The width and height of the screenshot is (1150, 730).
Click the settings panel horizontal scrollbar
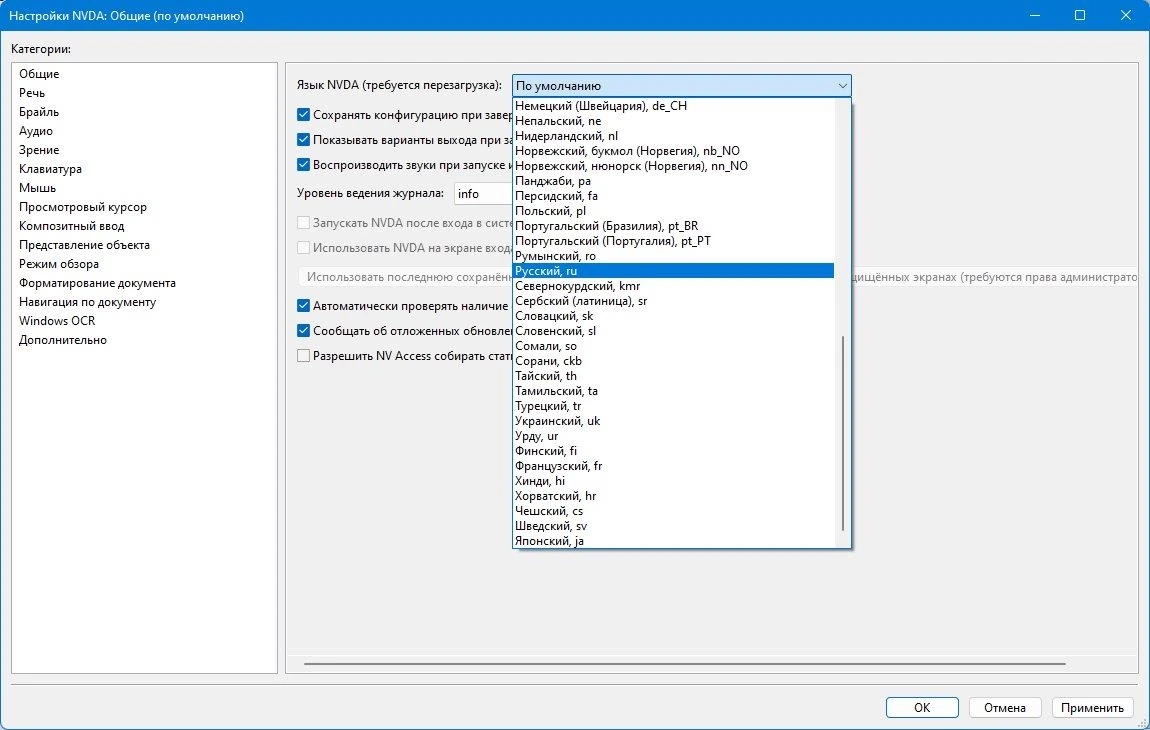pos(684,664)
